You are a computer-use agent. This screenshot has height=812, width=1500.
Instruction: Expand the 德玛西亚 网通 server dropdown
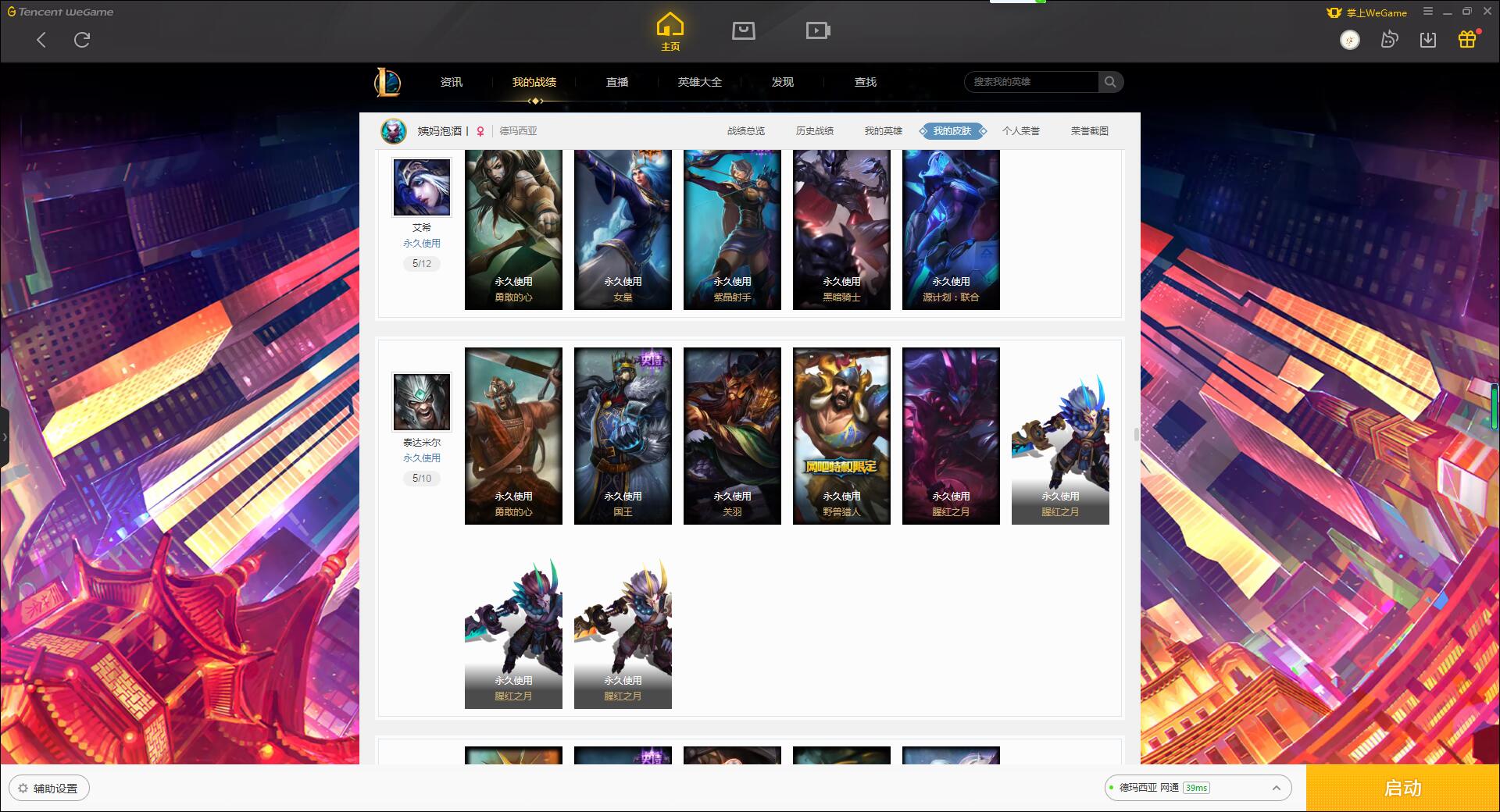(x=1198, y=788)
